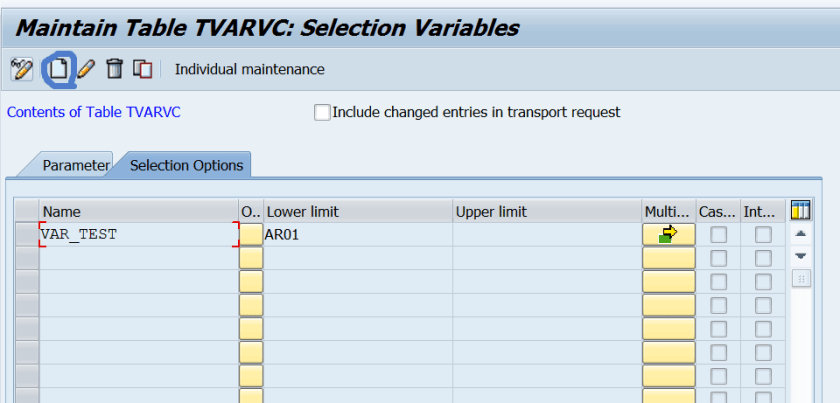The width and height of the screenshot is (840, 403).
Task: Tick the case-sensitive checkbox in VAR_TEST row
Action: [x=718, y=235]
